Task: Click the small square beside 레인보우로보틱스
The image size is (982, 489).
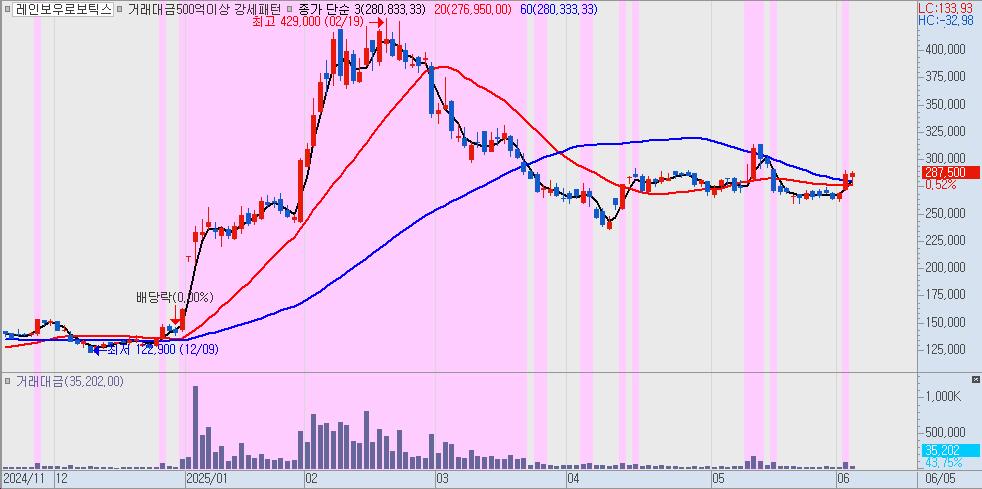Action: point(6,9)
